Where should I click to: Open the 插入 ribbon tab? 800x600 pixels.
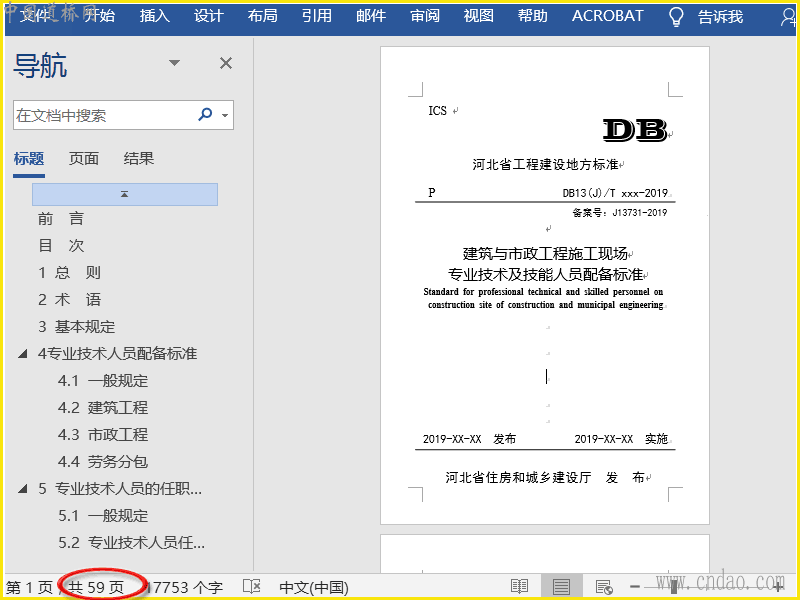155,16
